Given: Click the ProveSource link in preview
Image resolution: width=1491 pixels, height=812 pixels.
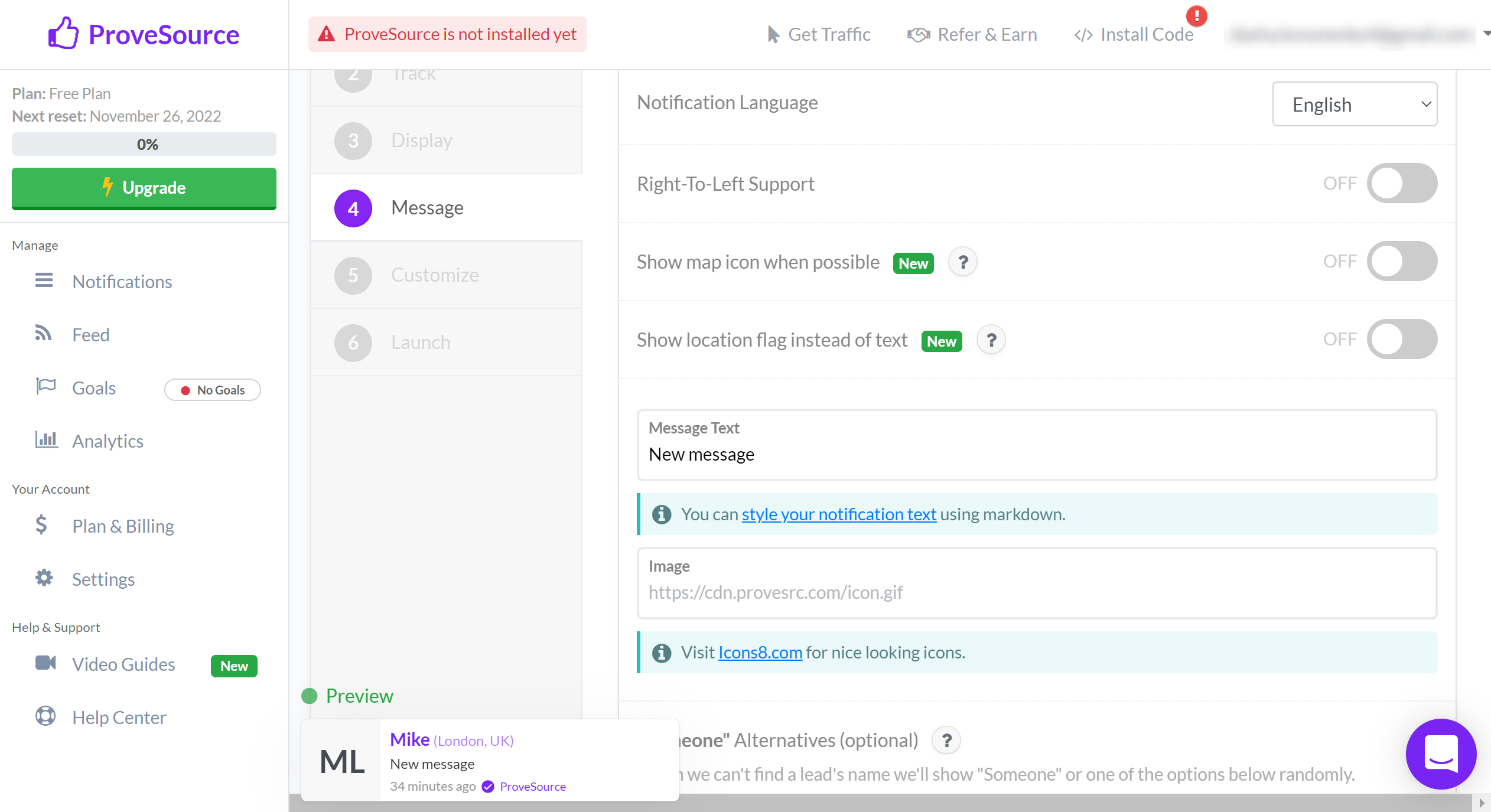Looking at the screenshot, I should [533, 787].
